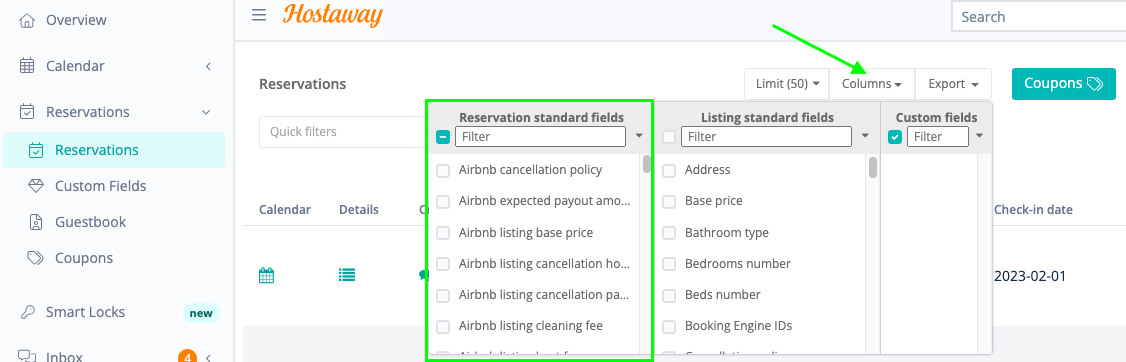Click the Coupons tag icon in sidebar
This screenshot has width=1126, height=362.
point(35,258)
